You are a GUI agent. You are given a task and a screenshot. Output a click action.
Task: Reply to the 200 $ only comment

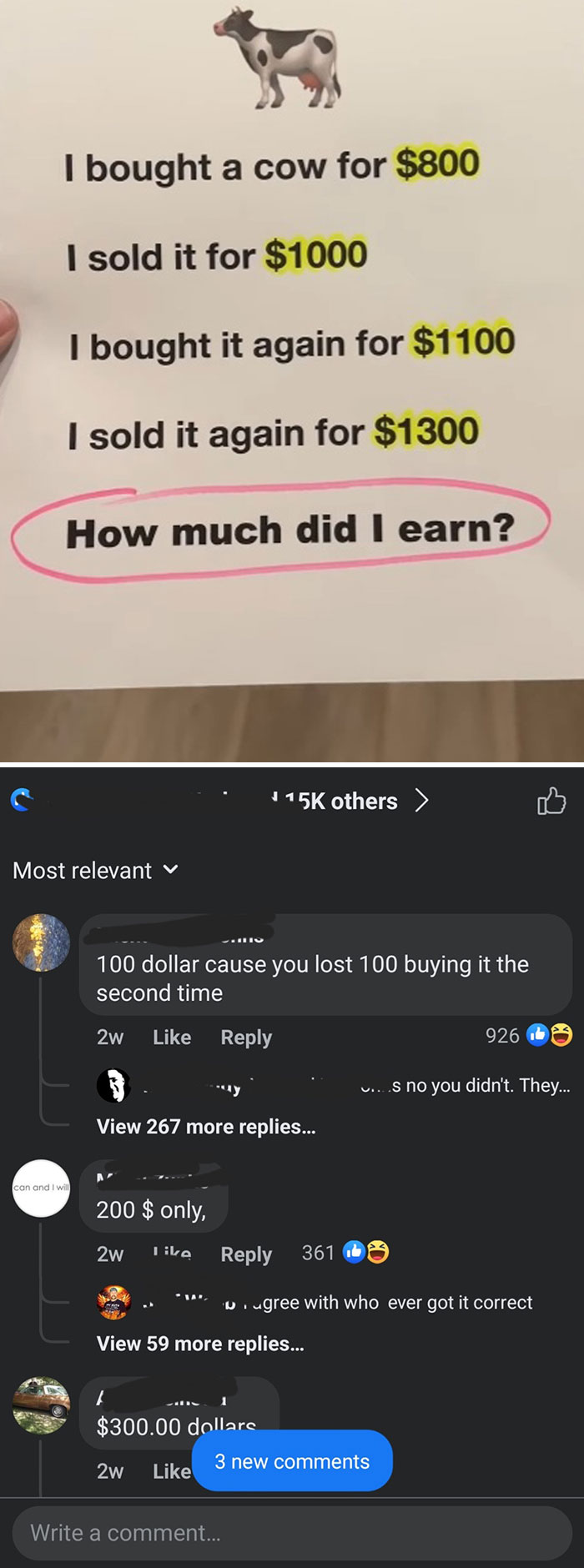(x=246, y=1254)
